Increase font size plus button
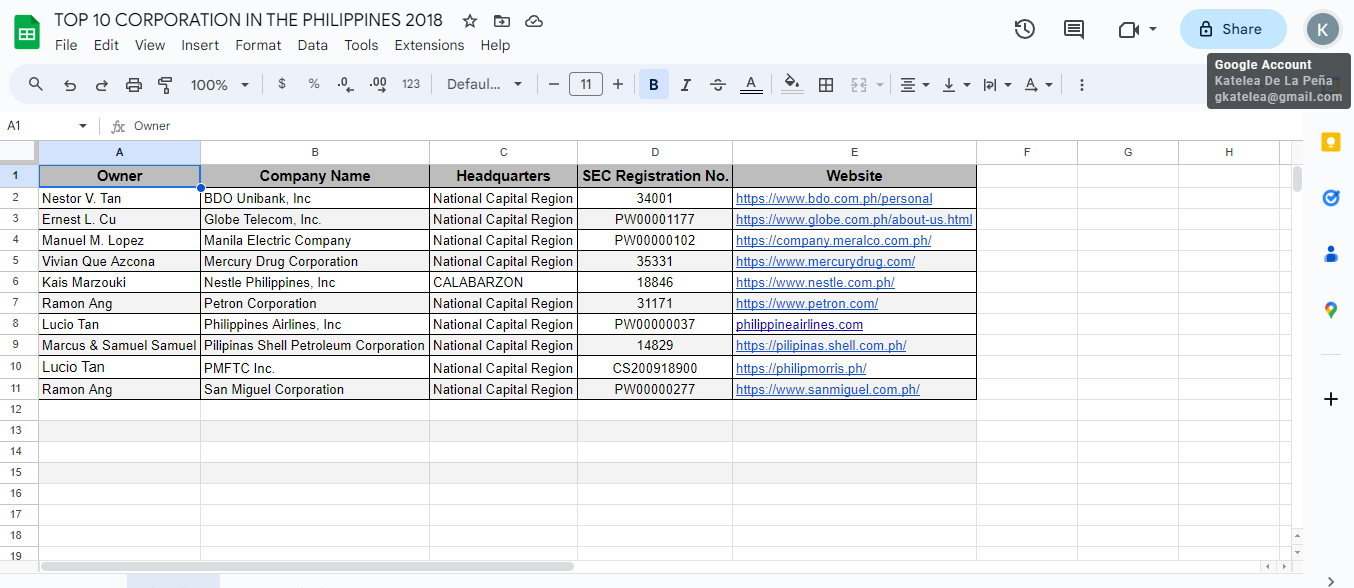1354x588 pixels. (618, 85)
